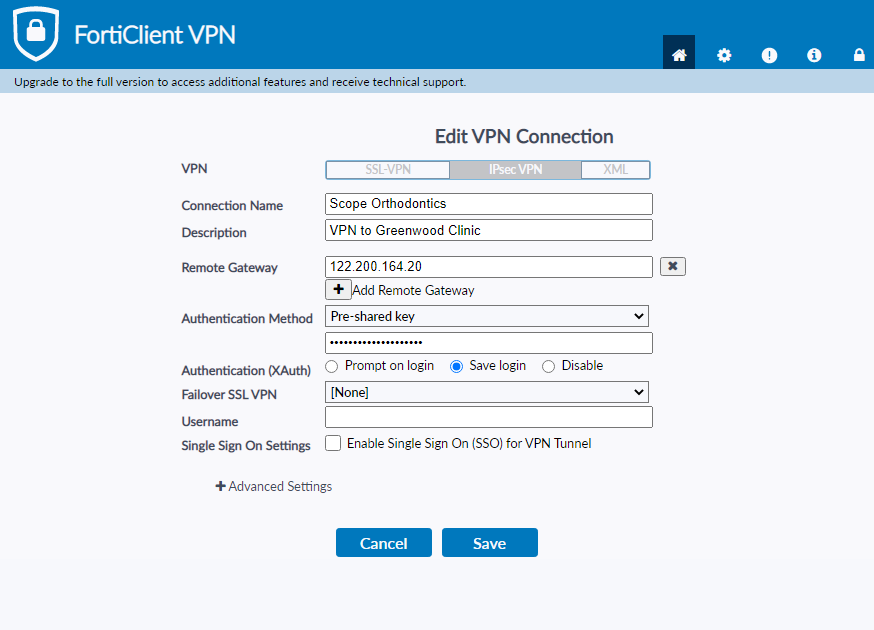Select Save login radio option

[x=457, y=366]
